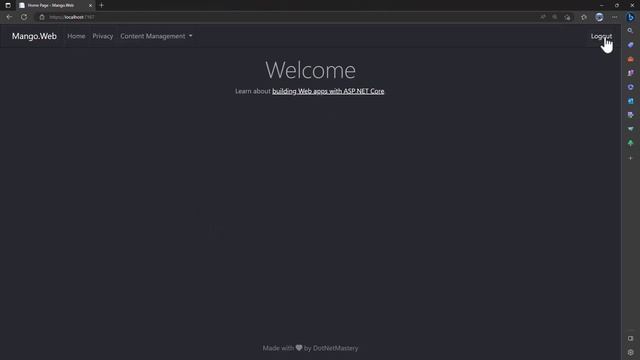Open the purple games sidebar icon
640x360 pixels.
[x=631, y=73]
